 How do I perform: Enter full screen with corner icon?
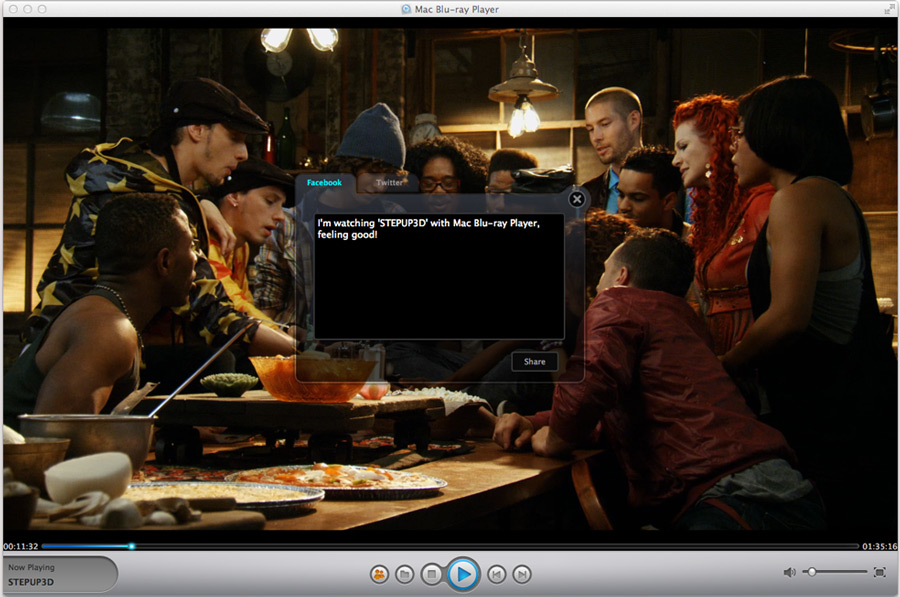[x=879, y=572]
